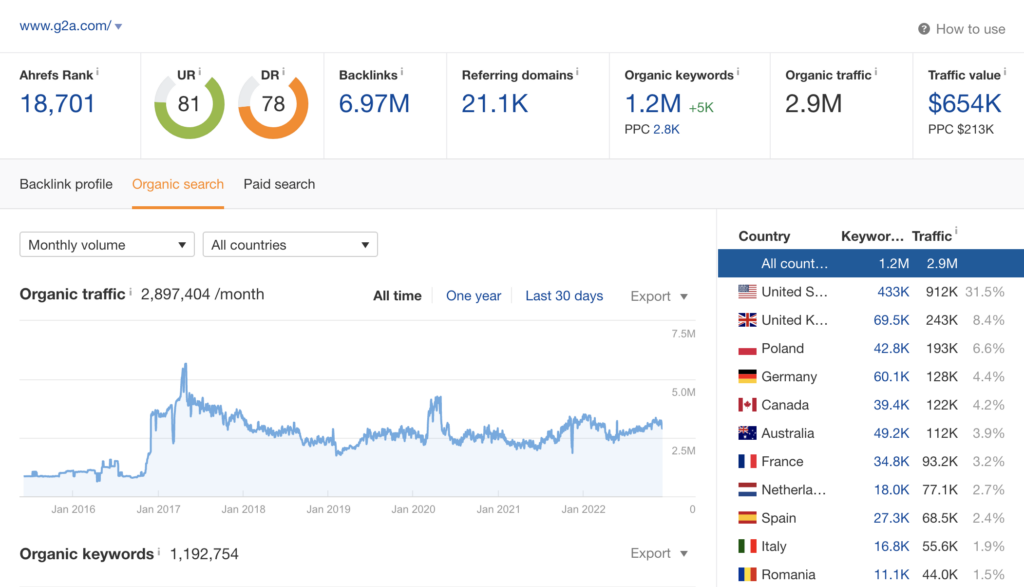This screenshot has height=587, width=1024.
Task: Select the All time range
Action: click(x=397, y=296)
